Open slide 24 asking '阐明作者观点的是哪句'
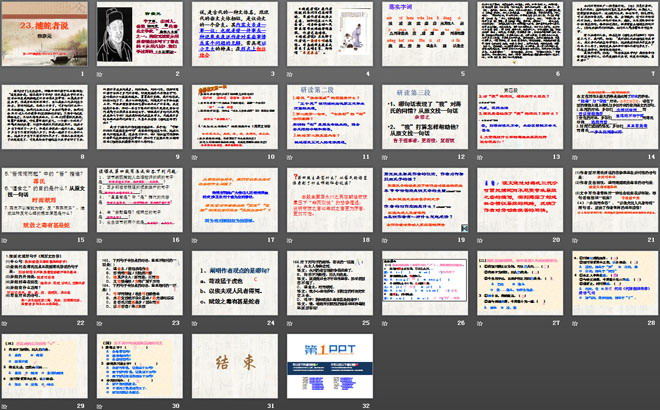The height and width of the screenshot is (410, 660). point(232,282)
